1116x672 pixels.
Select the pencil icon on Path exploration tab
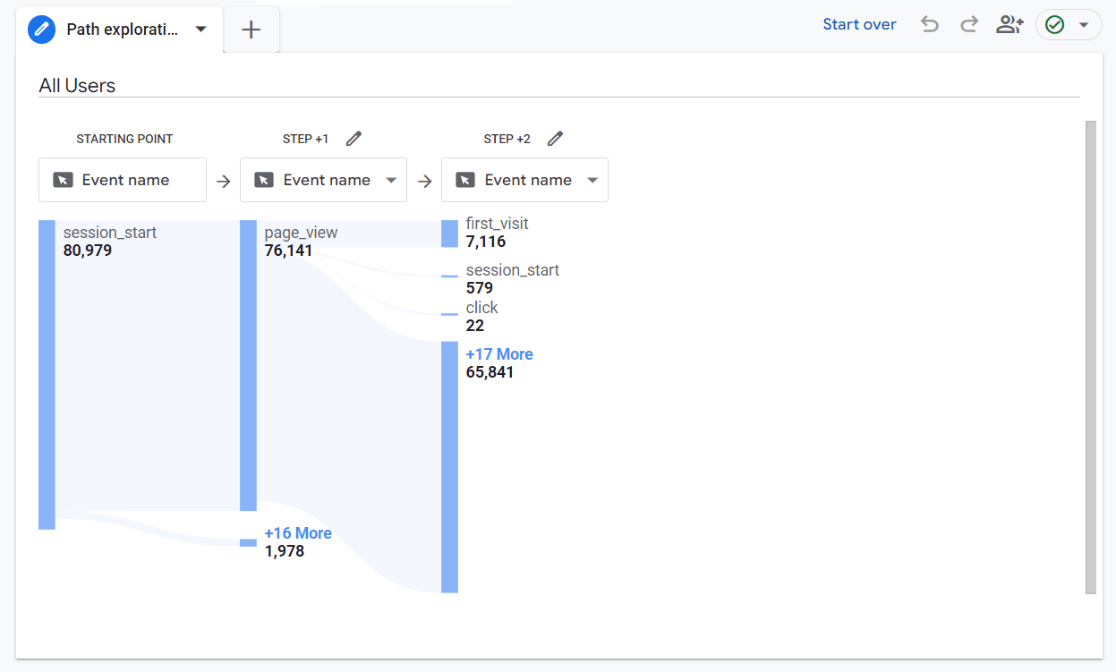pos(40,29)
